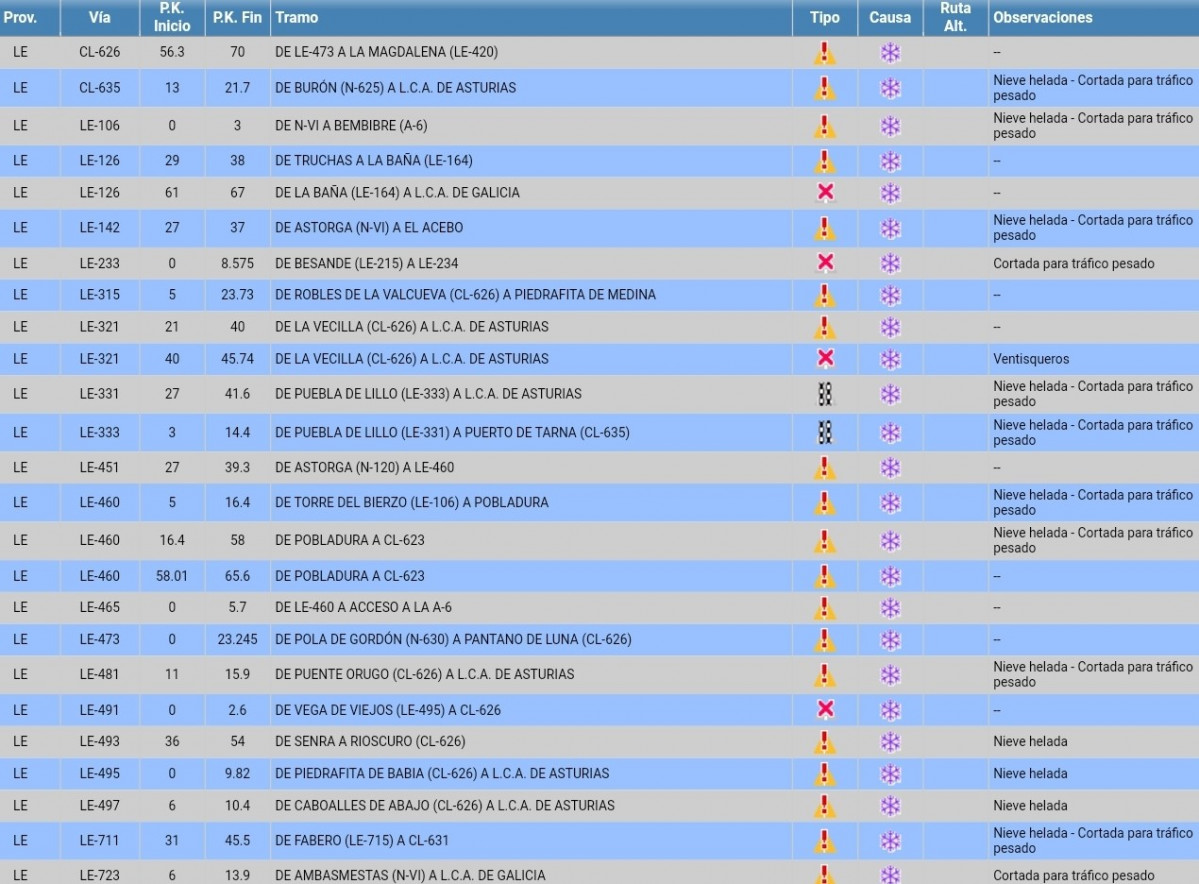Click the snowflake cause icon for CL-635
Viewport: 1199px width, 884px height.
[x=890, y=89]
